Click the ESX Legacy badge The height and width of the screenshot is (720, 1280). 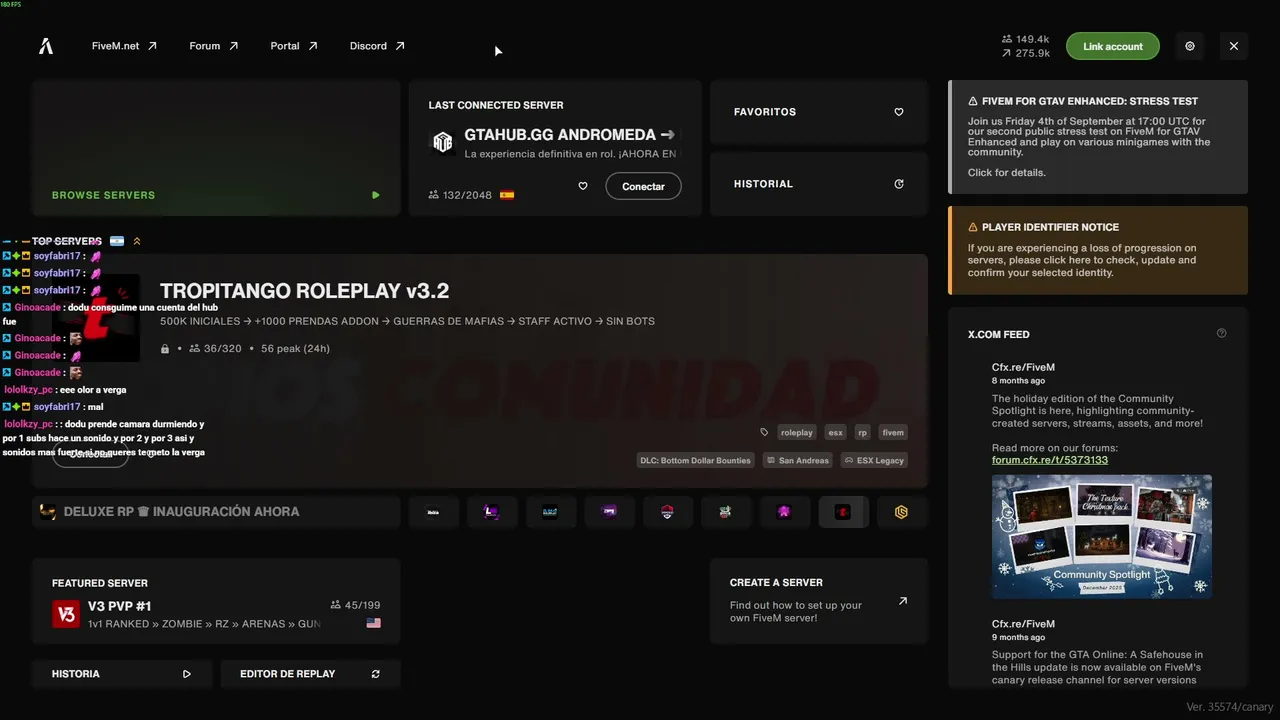tap(874, 461)
